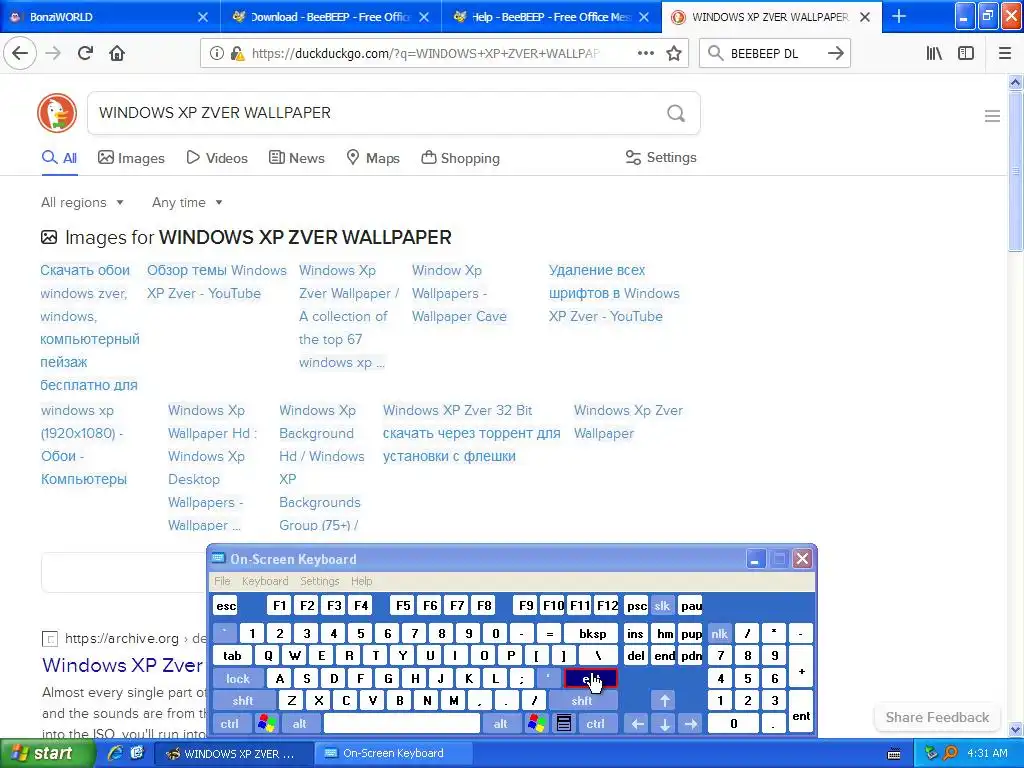Open the Firefox hamburger menu

[1005, 54]
